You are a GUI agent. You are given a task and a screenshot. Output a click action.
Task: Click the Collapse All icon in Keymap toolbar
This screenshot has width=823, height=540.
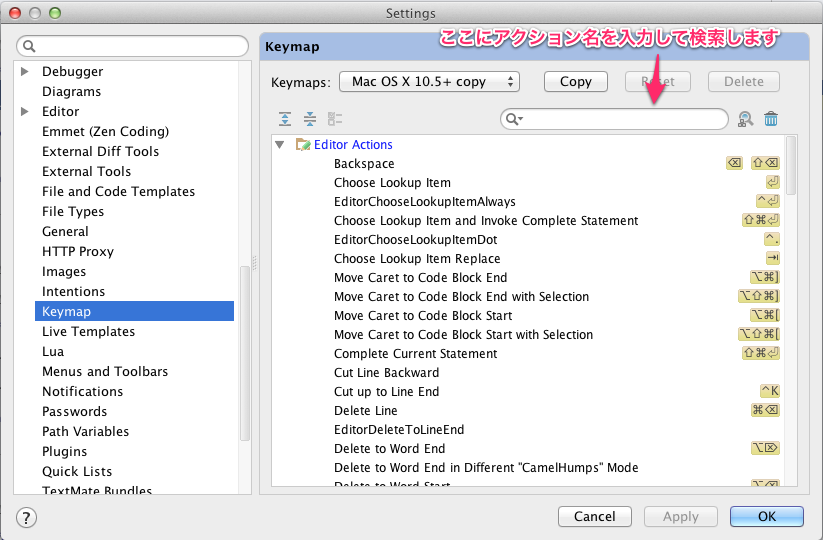click(310, 119)
